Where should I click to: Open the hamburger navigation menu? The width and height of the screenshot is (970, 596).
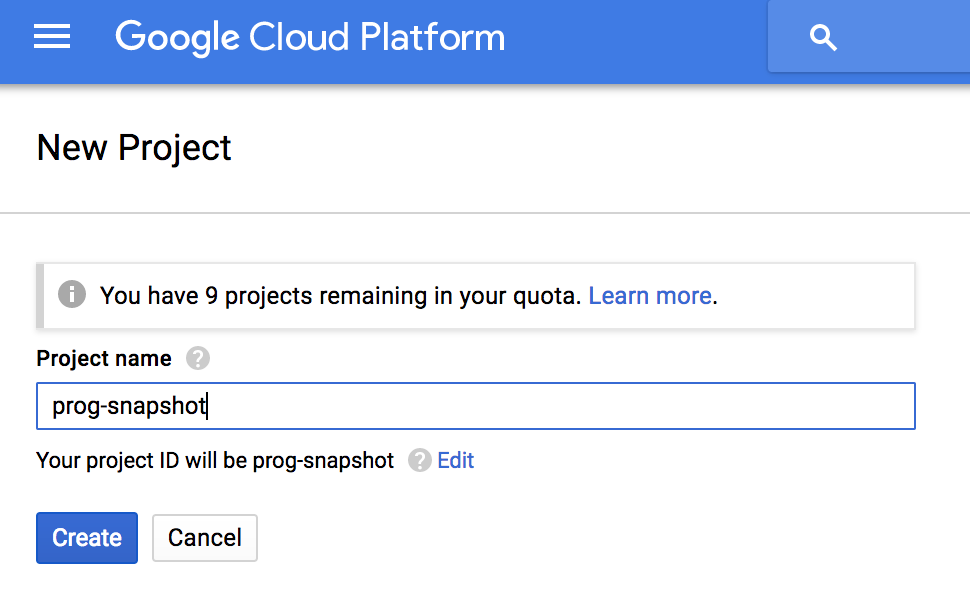point(52,37)
